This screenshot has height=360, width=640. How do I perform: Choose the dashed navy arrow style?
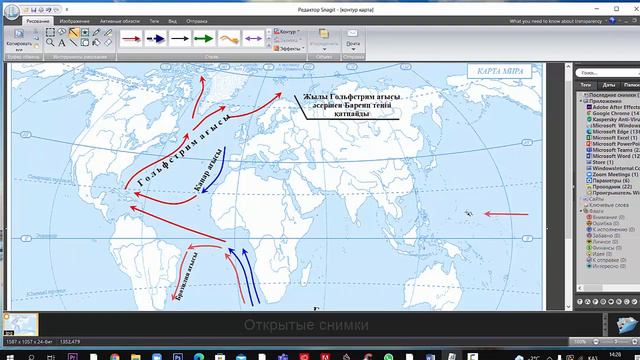tap(156, 39)
